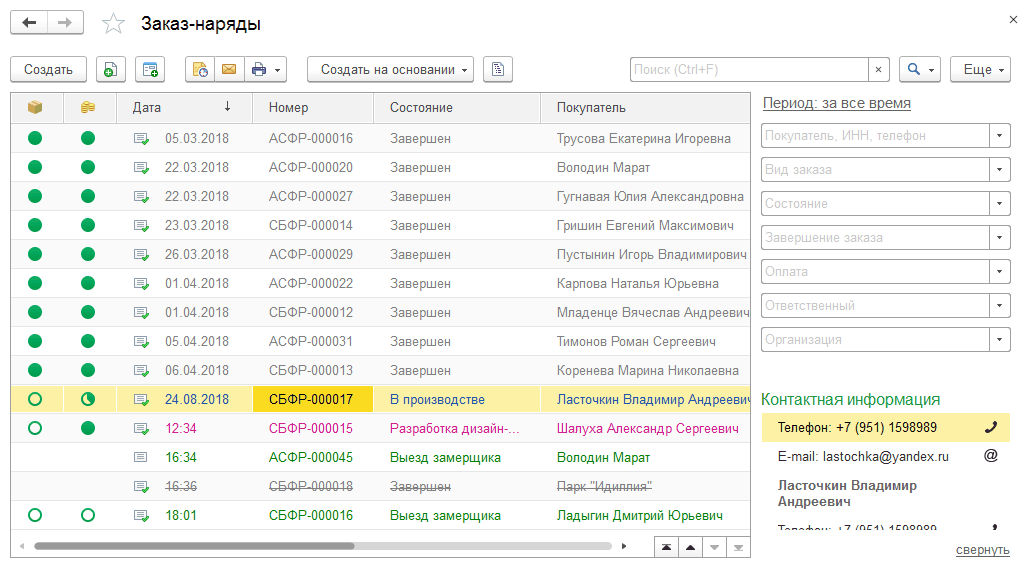1029x566 pixels.
Task: Open the Создать на основании menu
Action: tap(390, 69)
